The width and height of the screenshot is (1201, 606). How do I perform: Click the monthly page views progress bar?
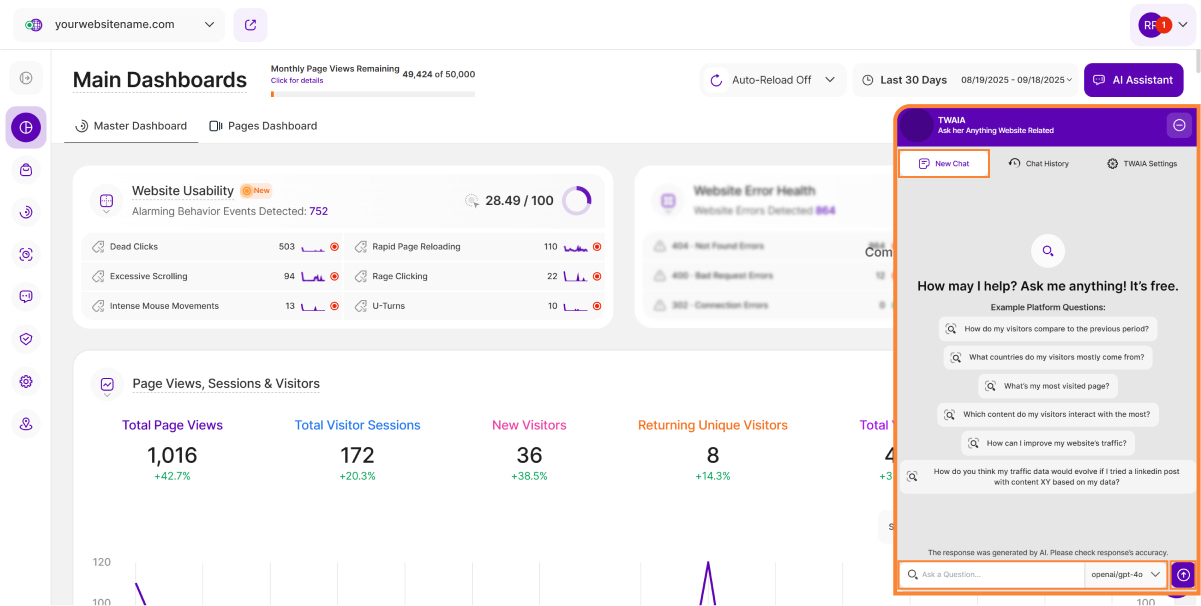point(372,94)
